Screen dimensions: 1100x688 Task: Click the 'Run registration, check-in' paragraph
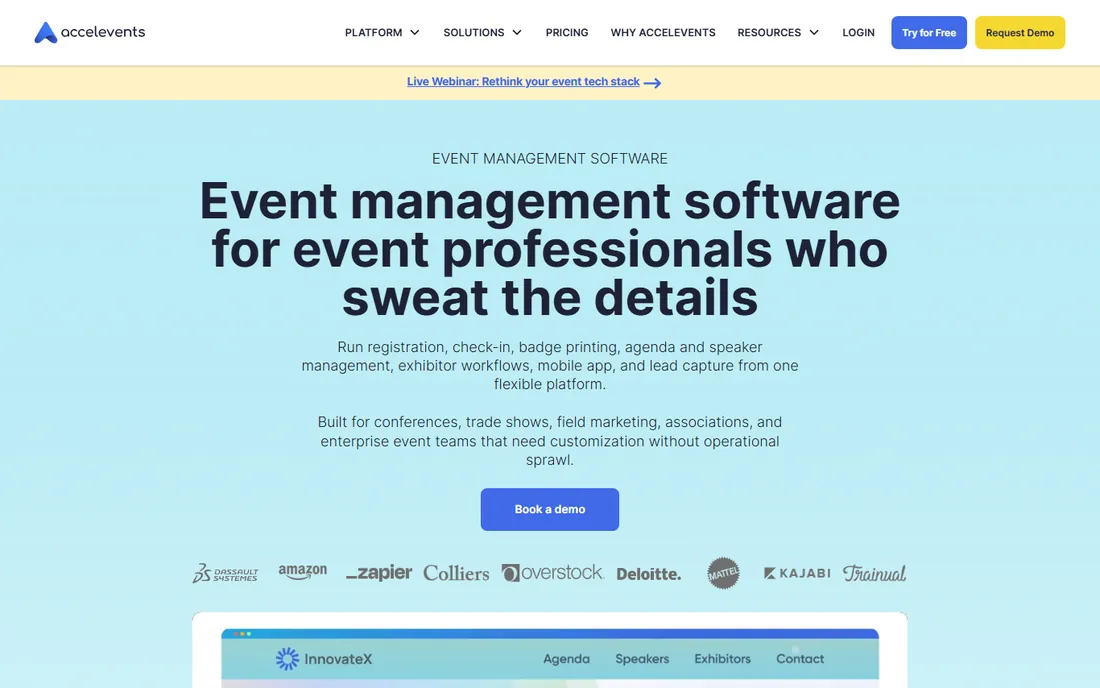coord(549,365)
